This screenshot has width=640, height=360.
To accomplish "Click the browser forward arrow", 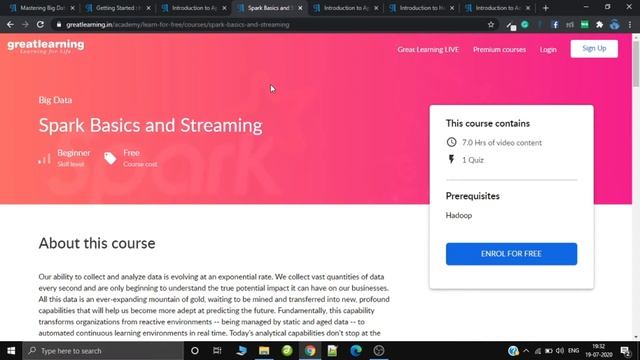I will (x=25, y=24).
